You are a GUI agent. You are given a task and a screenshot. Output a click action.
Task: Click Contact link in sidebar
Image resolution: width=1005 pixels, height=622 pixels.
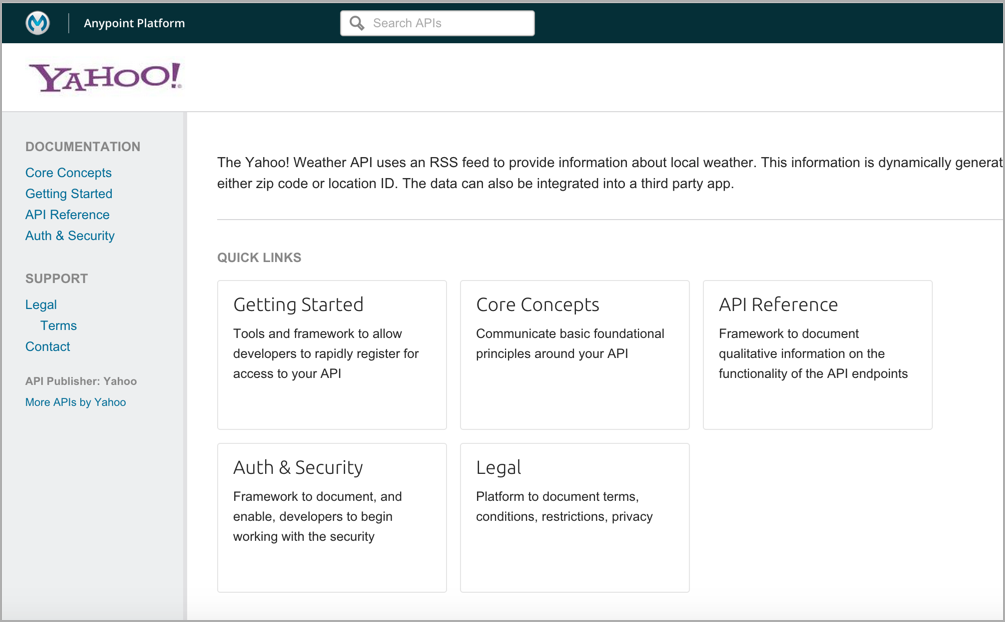(48, 347)
